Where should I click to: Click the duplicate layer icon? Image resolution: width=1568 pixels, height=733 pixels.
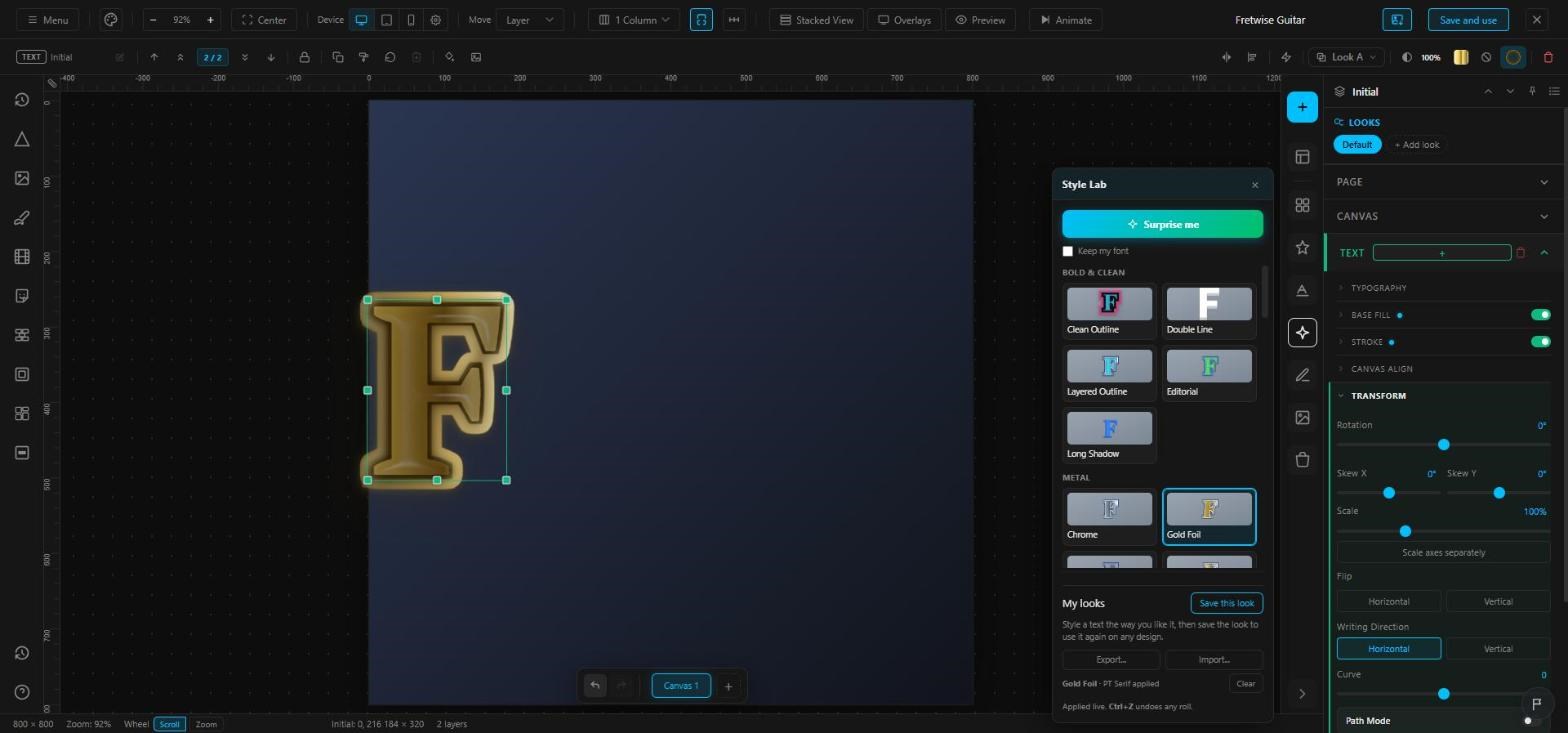[338, 57]
